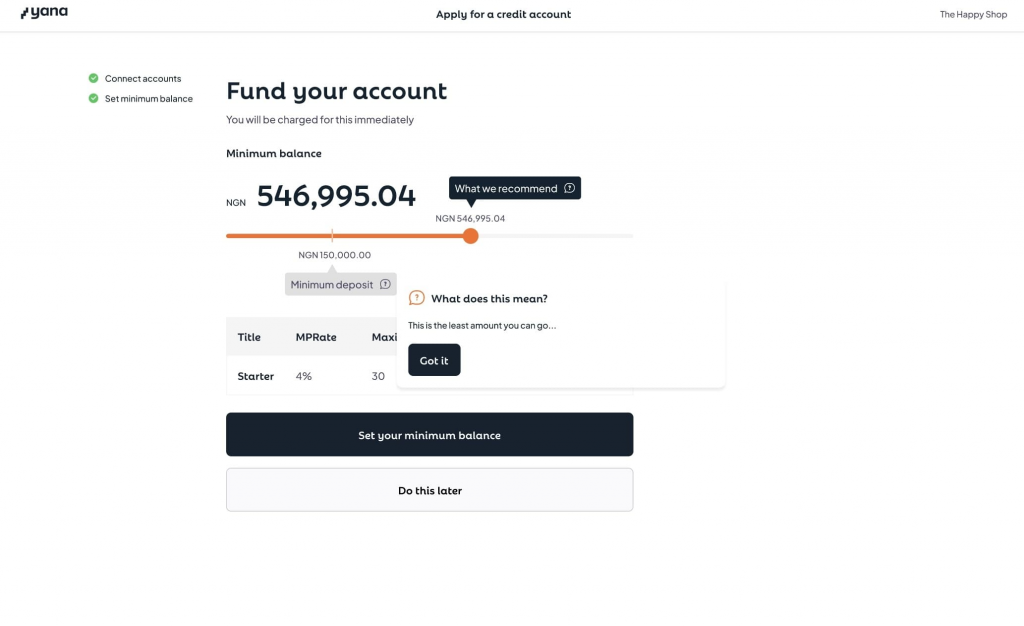Screen dimensions: 1024x626
Task: Click the minimum deposit tick mark on the slider
Action: tap(333, 236)
